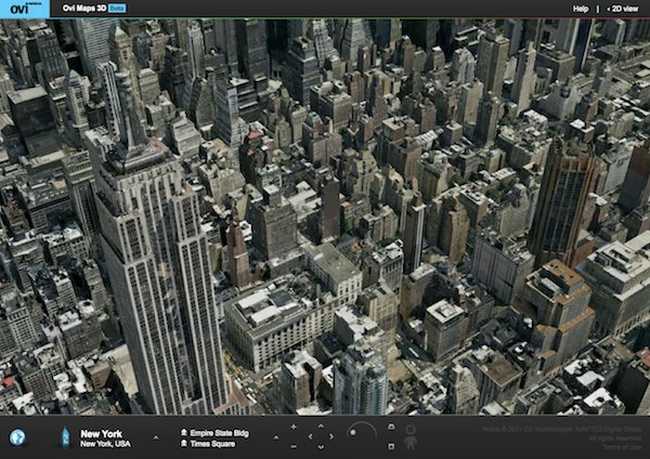Open the Help menu
Screen dimensions: 650x459
[x=580, y=8]
